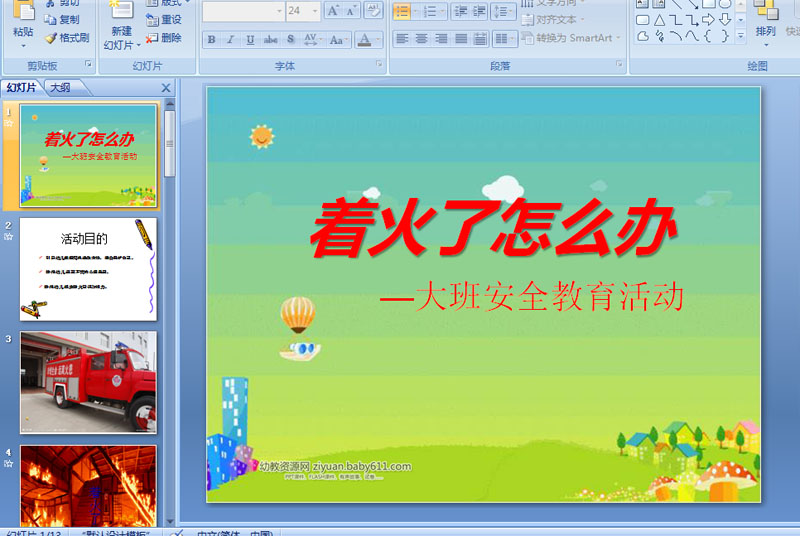Click the smiling sun image
The width and height of the screenshot is (800, 536).
pos(262,137)
